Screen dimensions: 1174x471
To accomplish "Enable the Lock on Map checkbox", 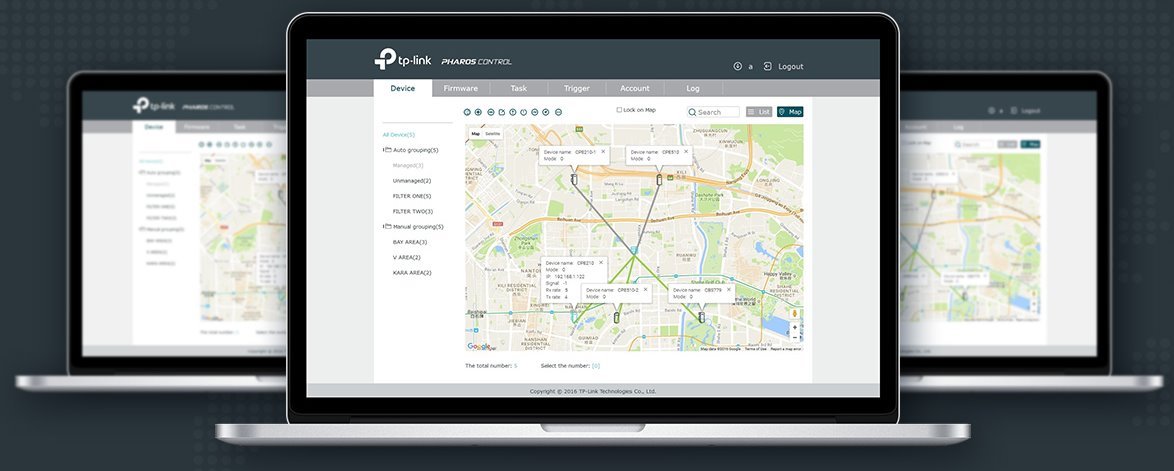I will [x=619, y=110].
